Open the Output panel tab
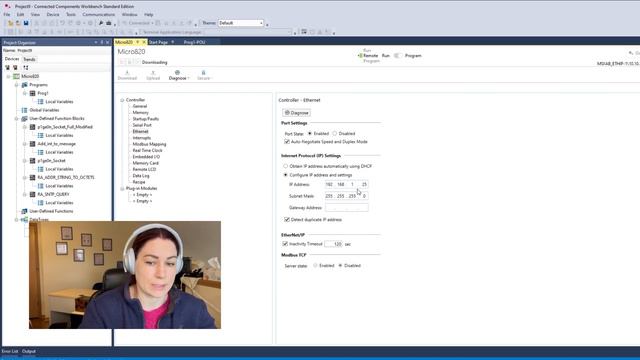Screen dimensions: 640x360 [x=29, y=351]
